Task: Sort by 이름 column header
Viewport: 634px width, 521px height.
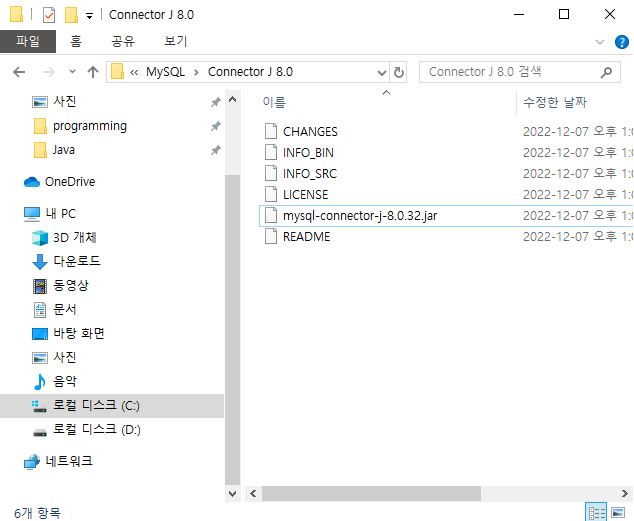Action: tap(275, 102)
